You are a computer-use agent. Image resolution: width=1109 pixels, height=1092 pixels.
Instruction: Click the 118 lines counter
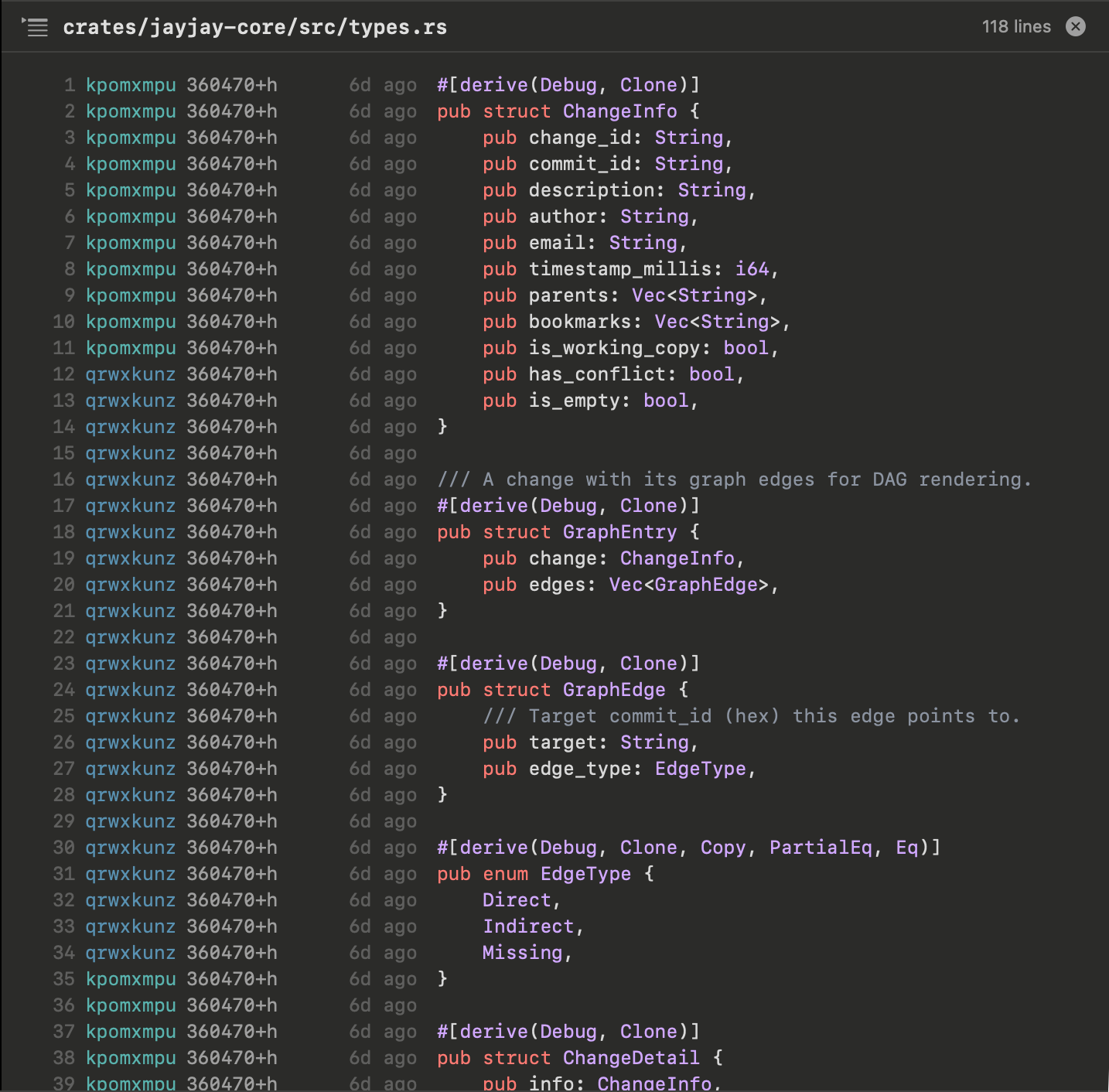[1015, 26]
